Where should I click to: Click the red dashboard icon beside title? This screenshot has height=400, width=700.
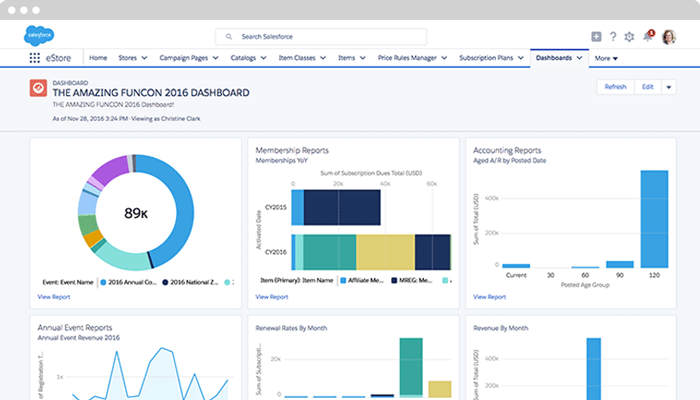[x=38, y=88]
